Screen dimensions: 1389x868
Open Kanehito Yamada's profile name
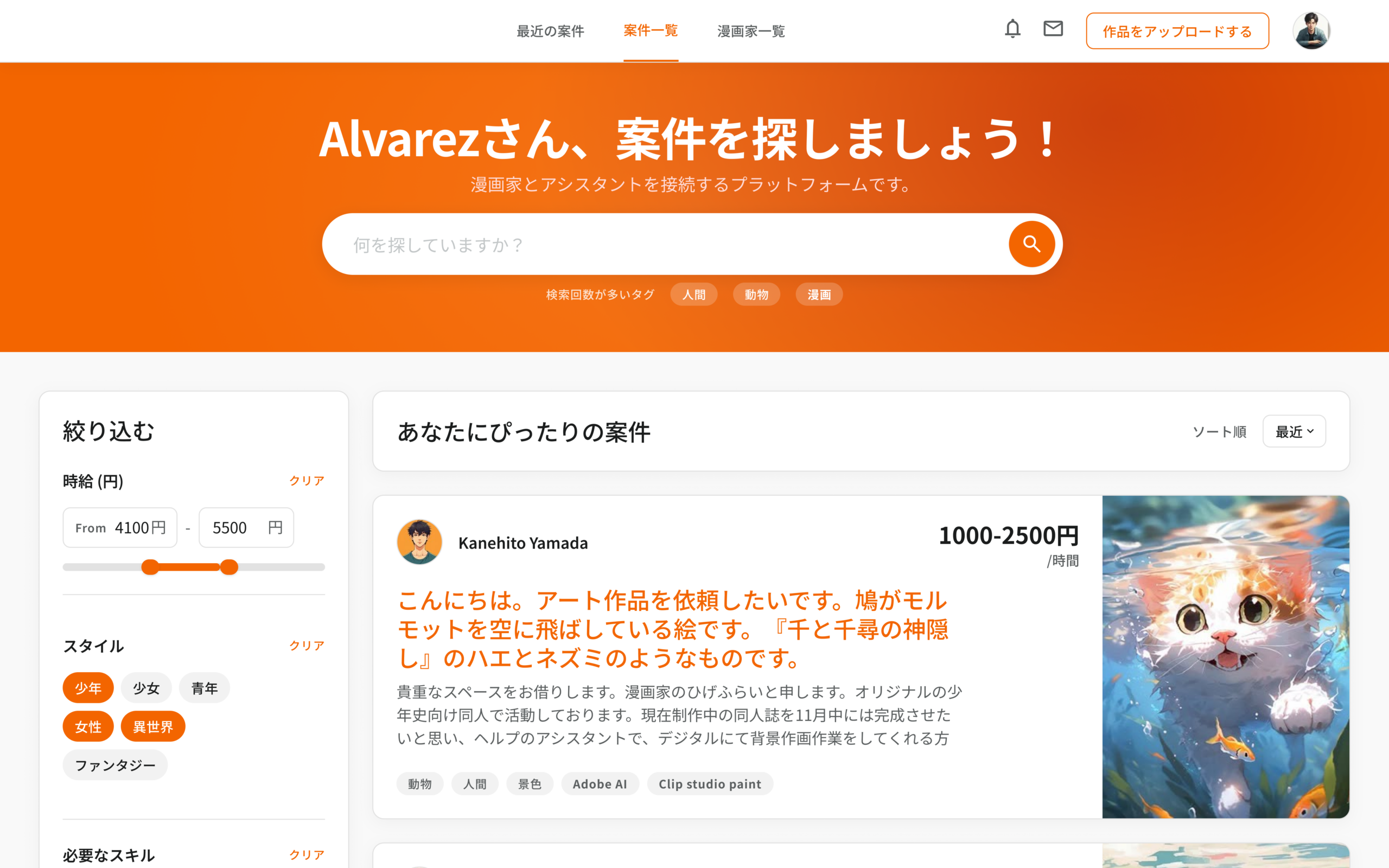pyautogui.click(x=523, y=543)
